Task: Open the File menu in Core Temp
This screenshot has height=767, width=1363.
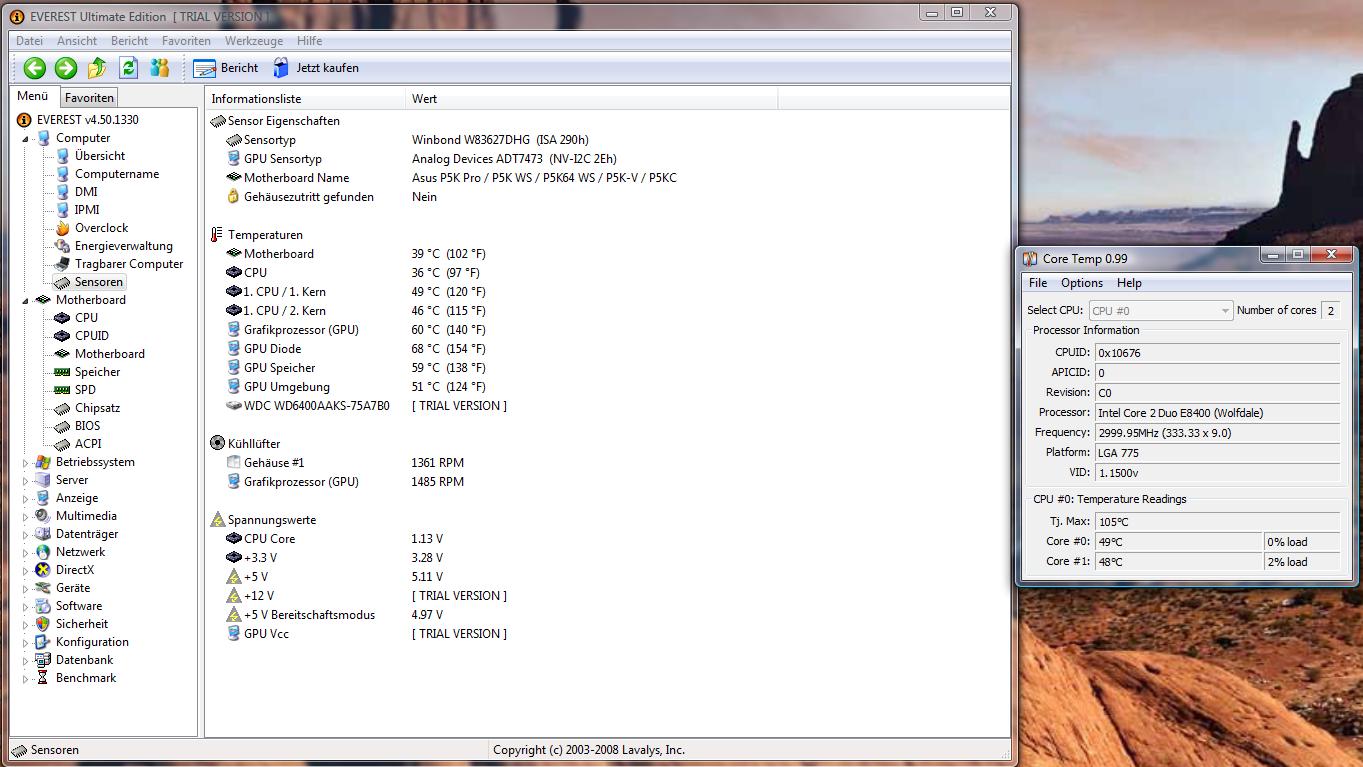Action: 1038,283
